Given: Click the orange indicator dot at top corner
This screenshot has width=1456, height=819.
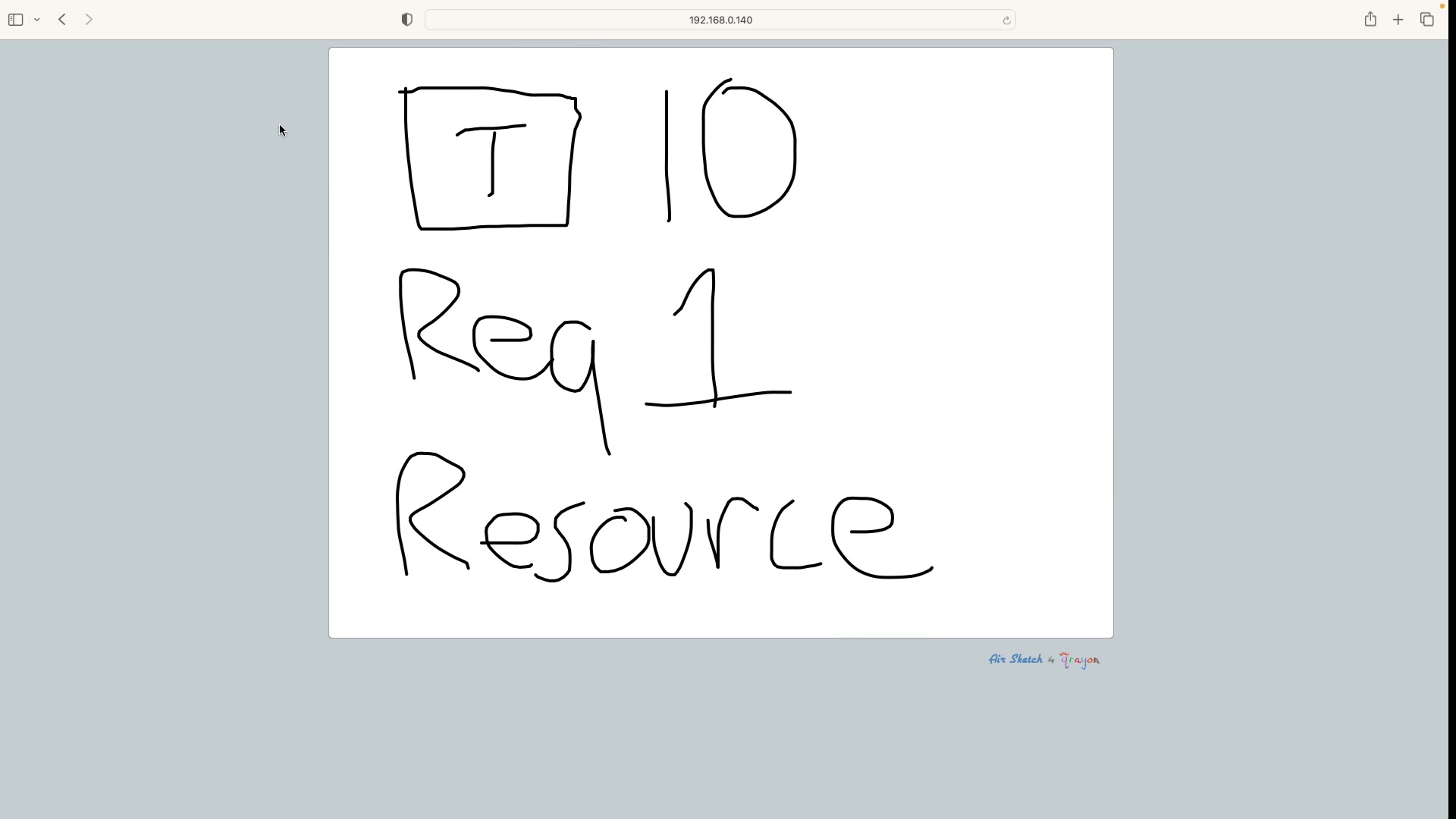Looking at the screenshot, I should [1442, 6].
